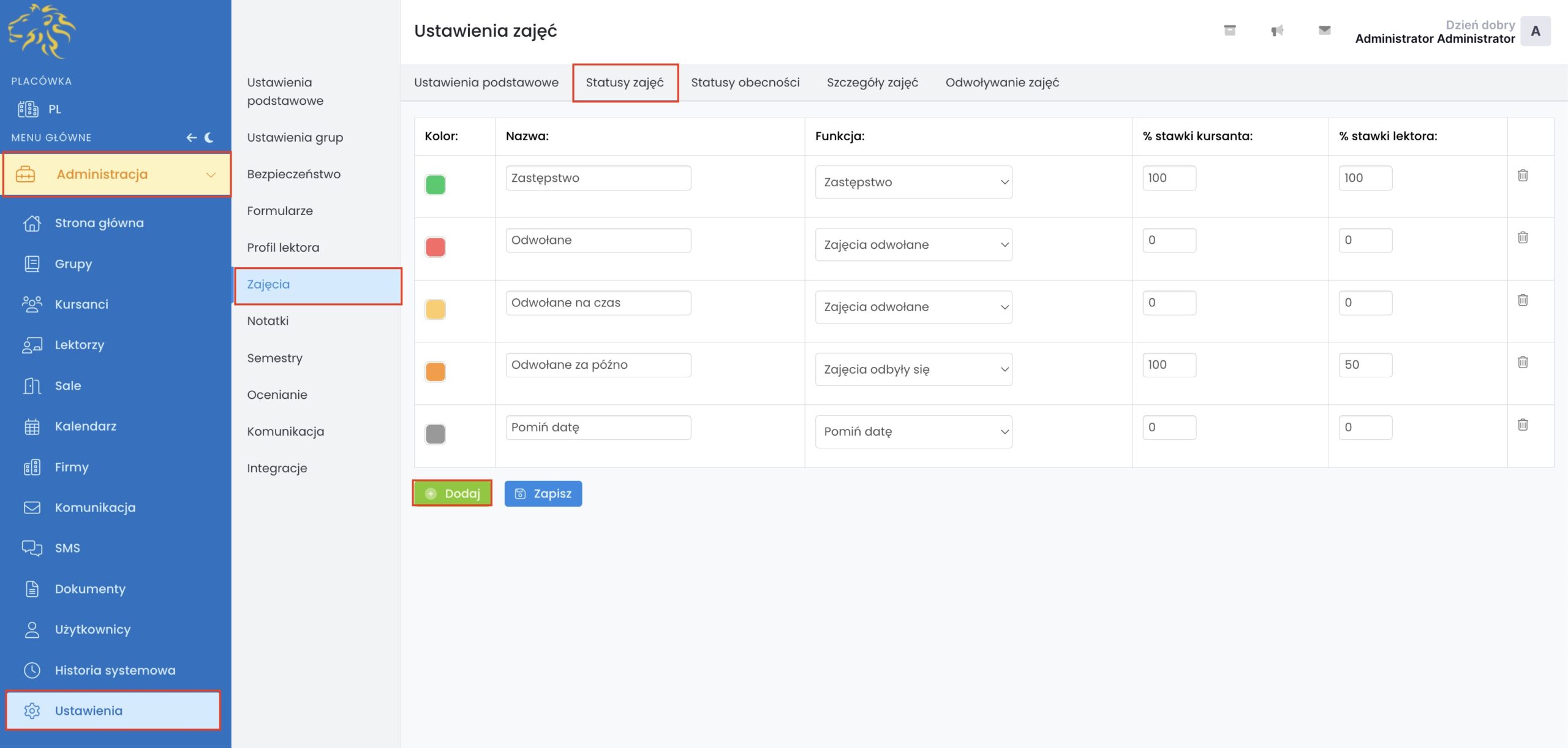The height and width of the screenshot is (748, 1568).
Task: Expand Funkcja dropdown showing Zajęcia odbyły się
Action: pos(913,369)
